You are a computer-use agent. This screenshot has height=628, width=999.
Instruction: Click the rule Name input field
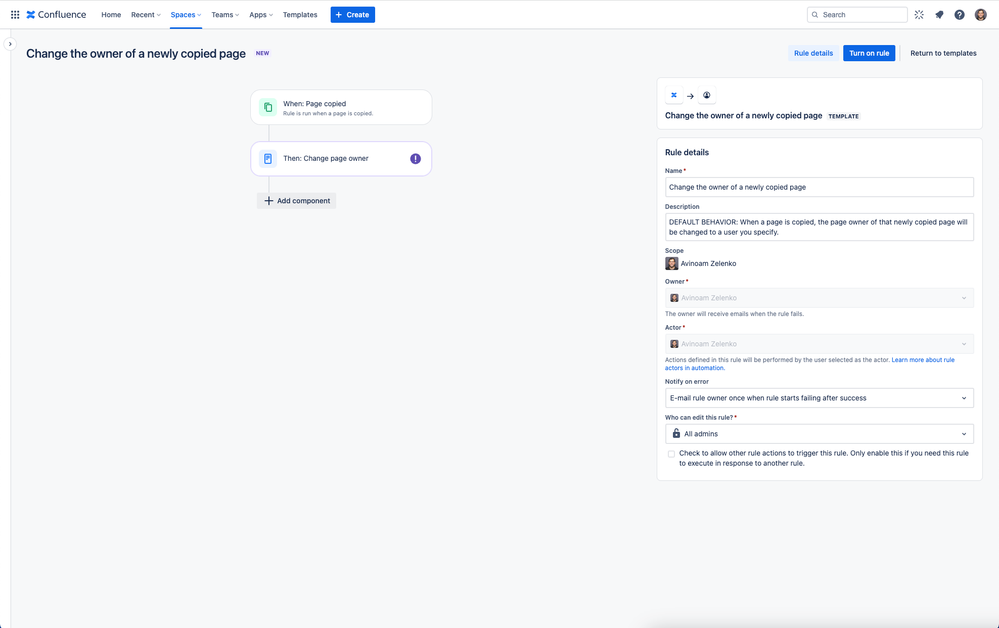[819, 187]
